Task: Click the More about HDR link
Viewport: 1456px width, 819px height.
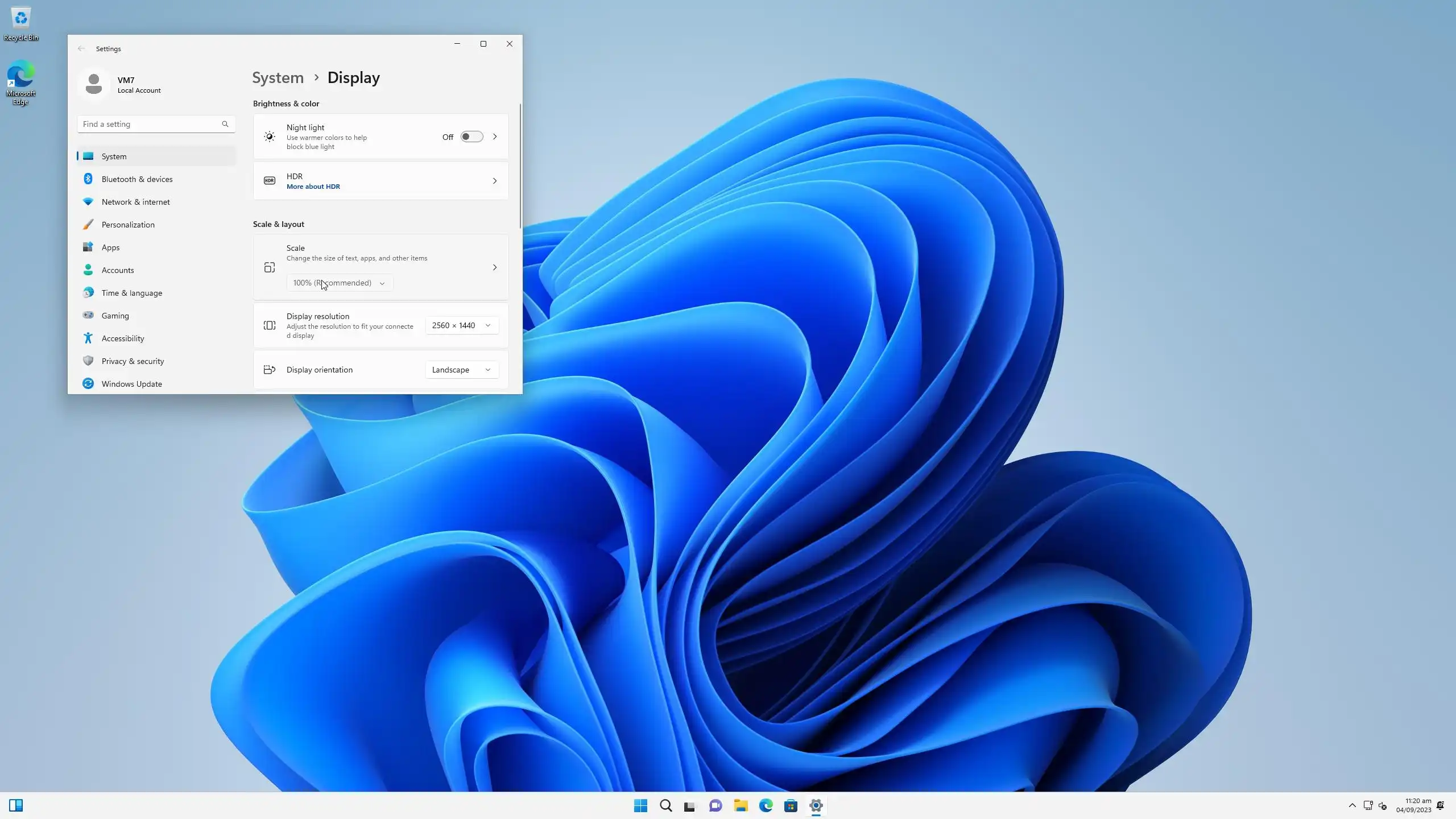Action: tap(313, 187)
